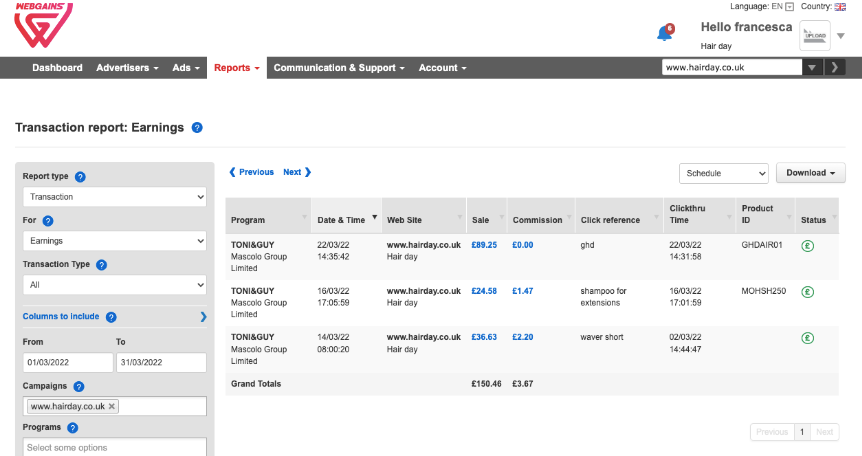Click the site search field www.hairday.co.uk
Viewport: 862px width, 456px height.
coord(732,67)
